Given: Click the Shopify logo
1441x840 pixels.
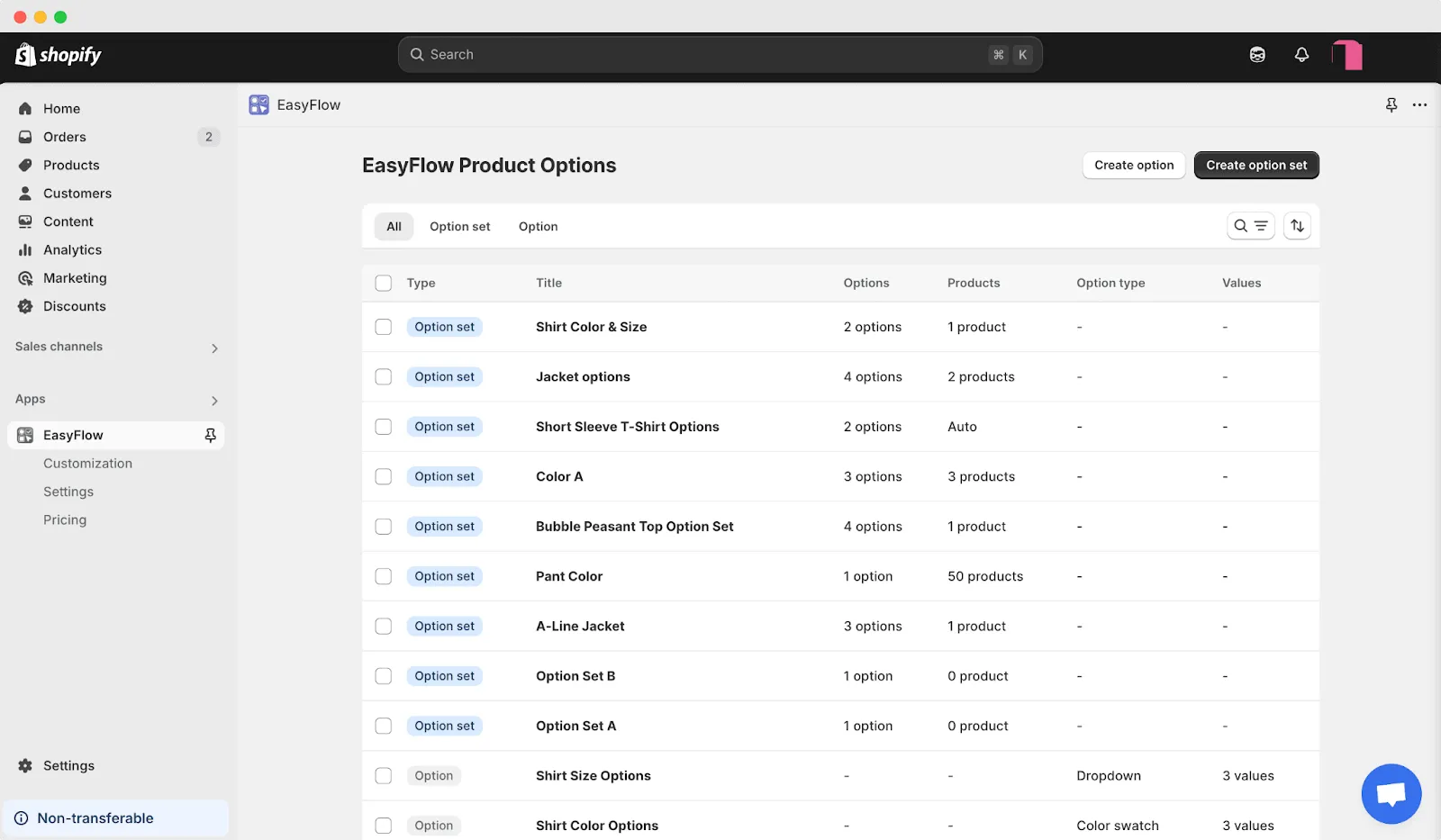Looking at the screenshot, I should point(59,55).
